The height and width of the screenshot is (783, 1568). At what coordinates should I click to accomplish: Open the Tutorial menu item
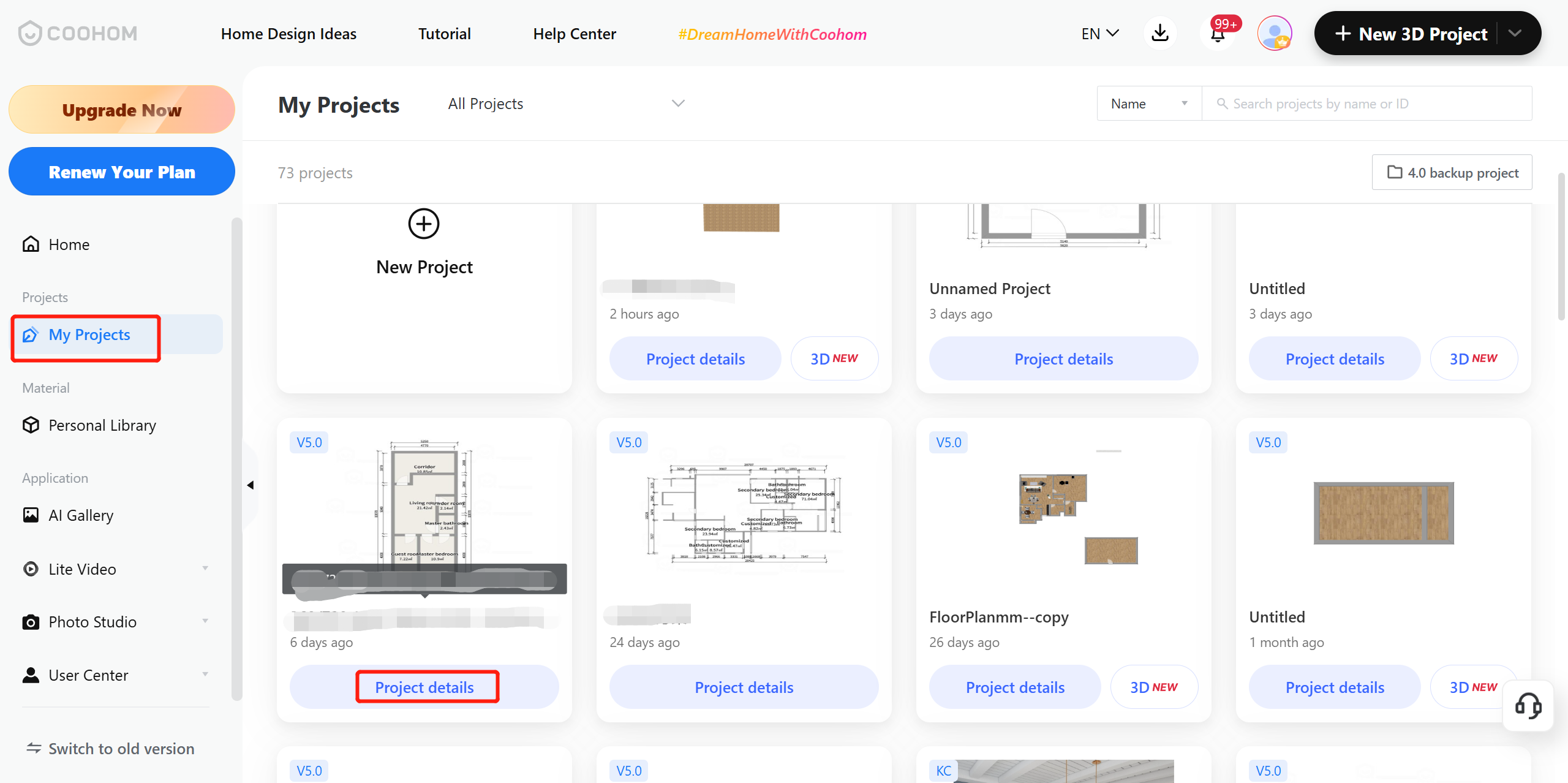(x=444, y=34)
